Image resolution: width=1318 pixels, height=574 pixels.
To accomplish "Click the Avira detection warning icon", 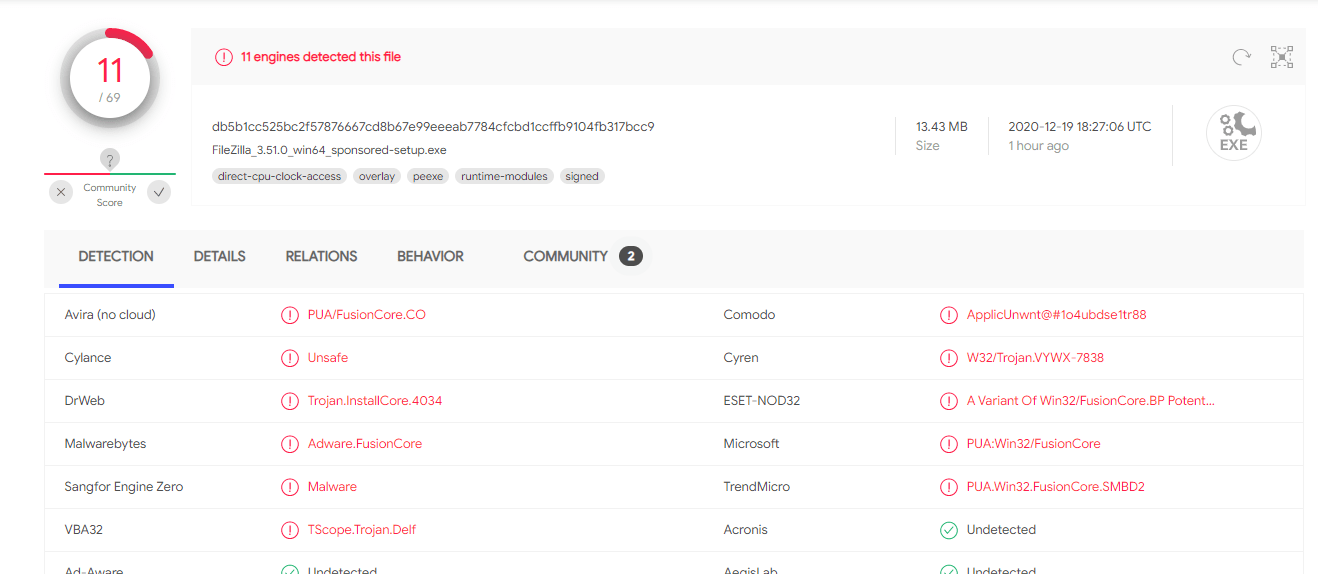I will click(290, 315).
